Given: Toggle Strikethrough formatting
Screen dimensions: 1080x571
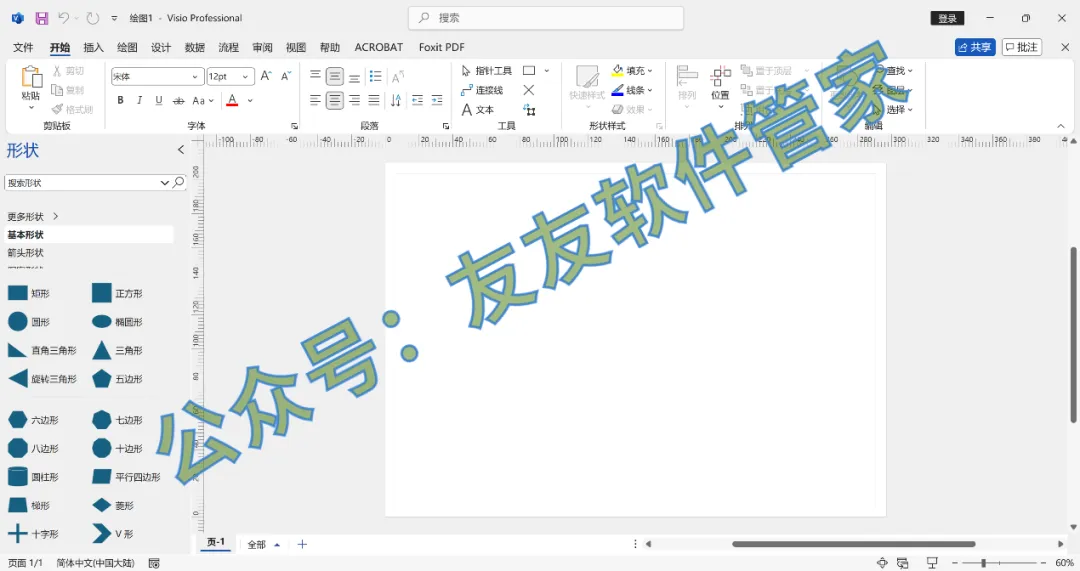Looking at the screenshot, I should point(178,101).
